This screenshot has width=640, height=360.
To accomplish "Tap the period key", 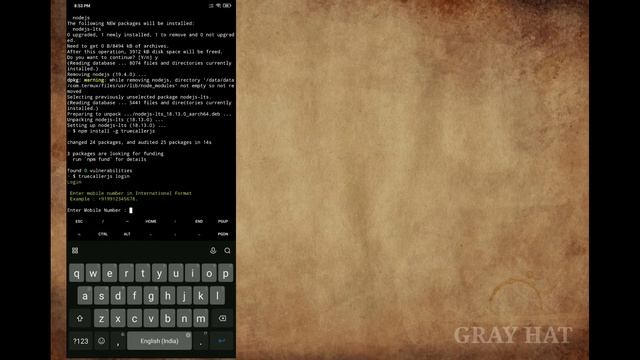I will 200,341.
